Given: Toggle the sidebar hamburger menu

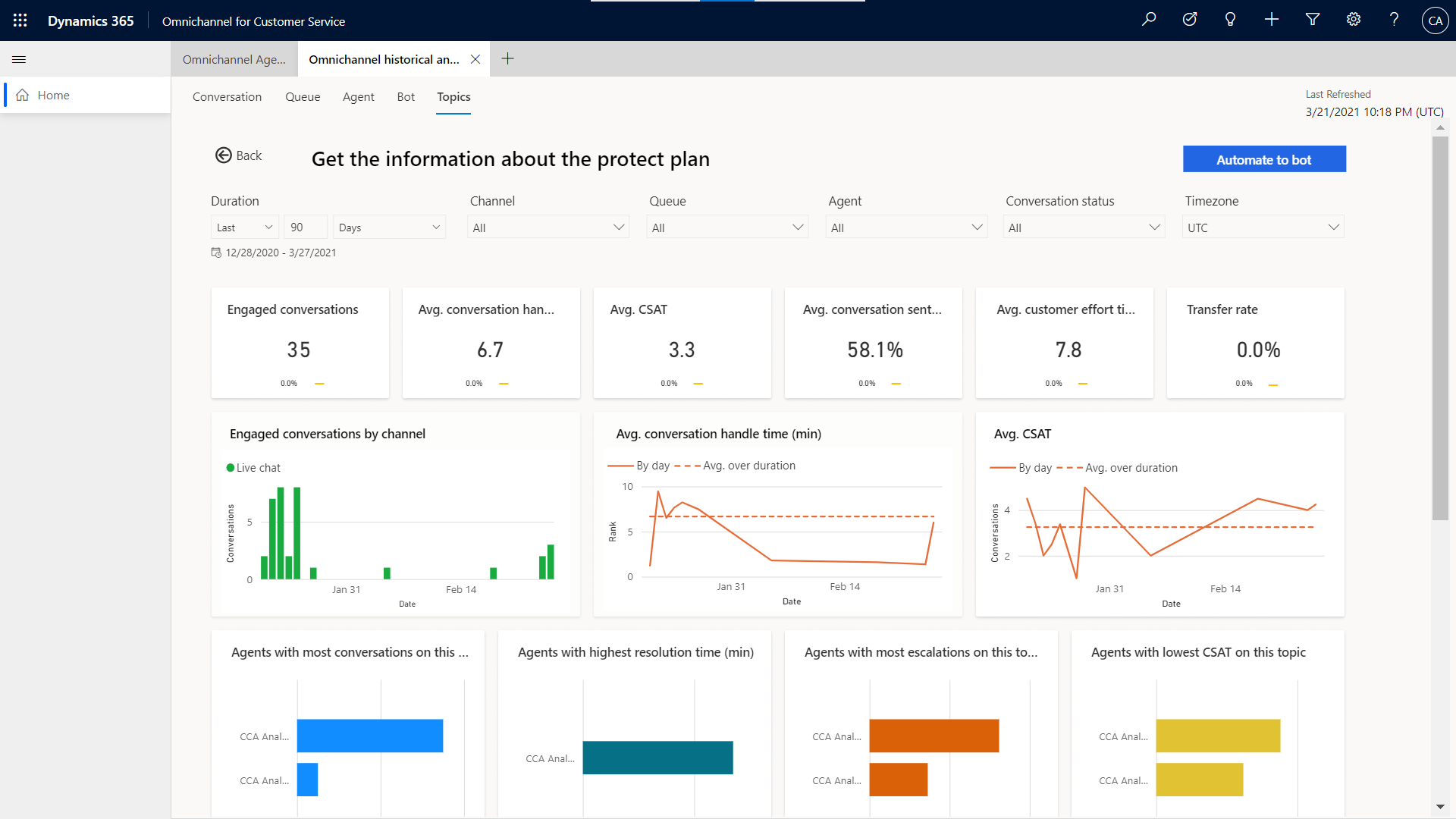Looking at the screenshot, I should [x=20, y=59].
